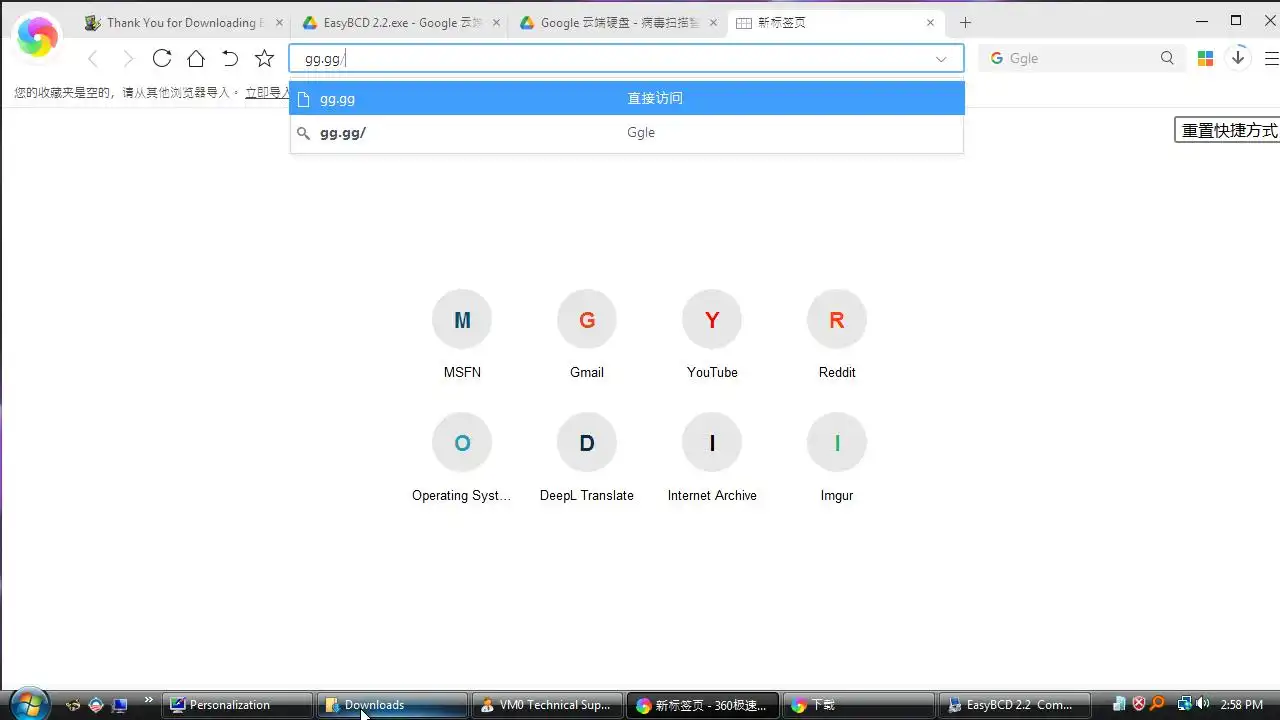Click the browser forward arrow
This screenshot has width=1280, height=720.
click(128, 59)
